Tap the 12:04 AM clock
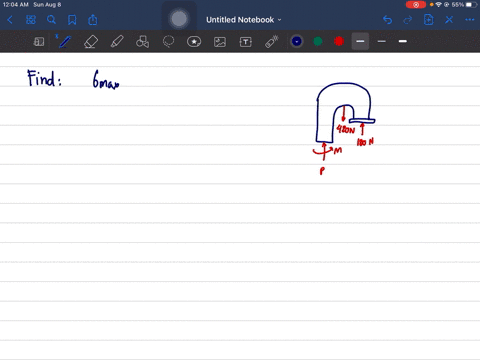Viewport: 480px width, 360px height. pos(15,5)
